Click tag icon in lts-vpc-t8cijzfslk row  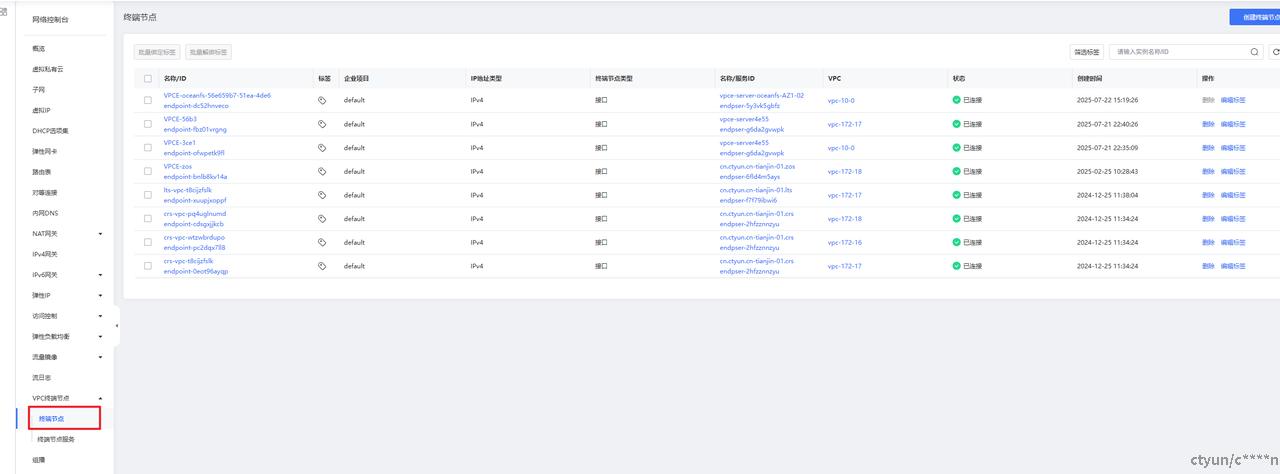[x=322, y=195]
